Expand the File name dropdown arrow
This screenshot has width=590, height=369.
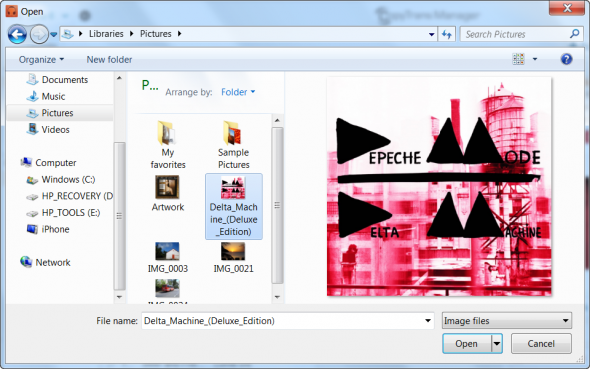428,321
